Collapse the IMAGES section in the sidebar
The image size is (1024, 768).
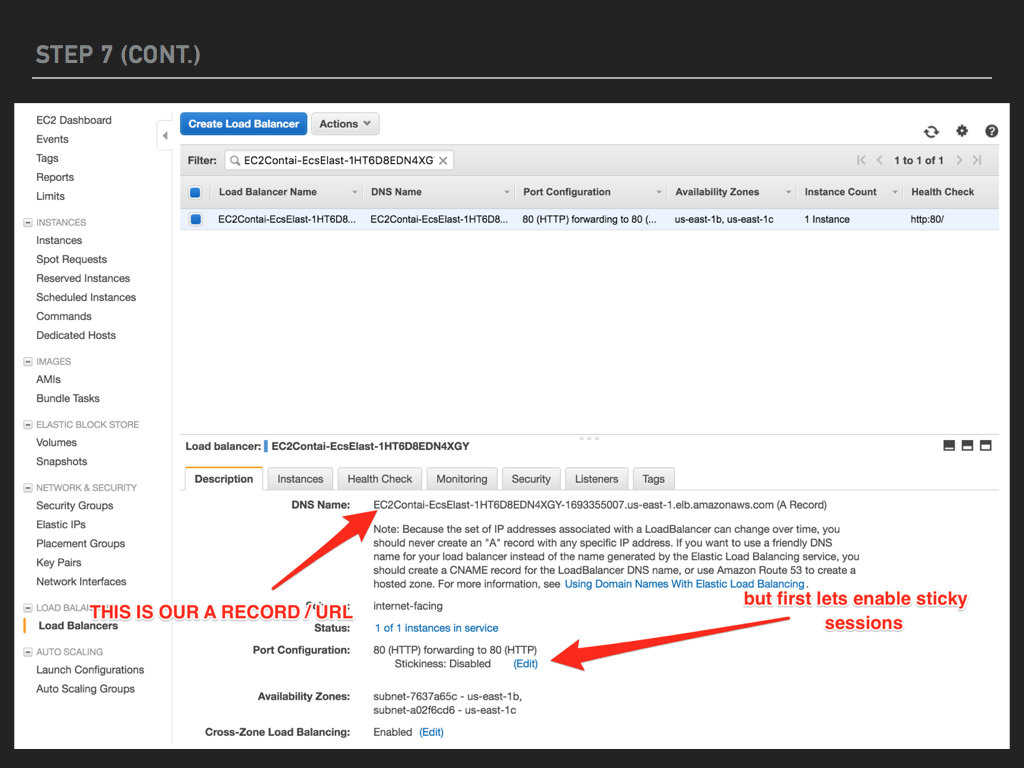click(x=27, y=361)
